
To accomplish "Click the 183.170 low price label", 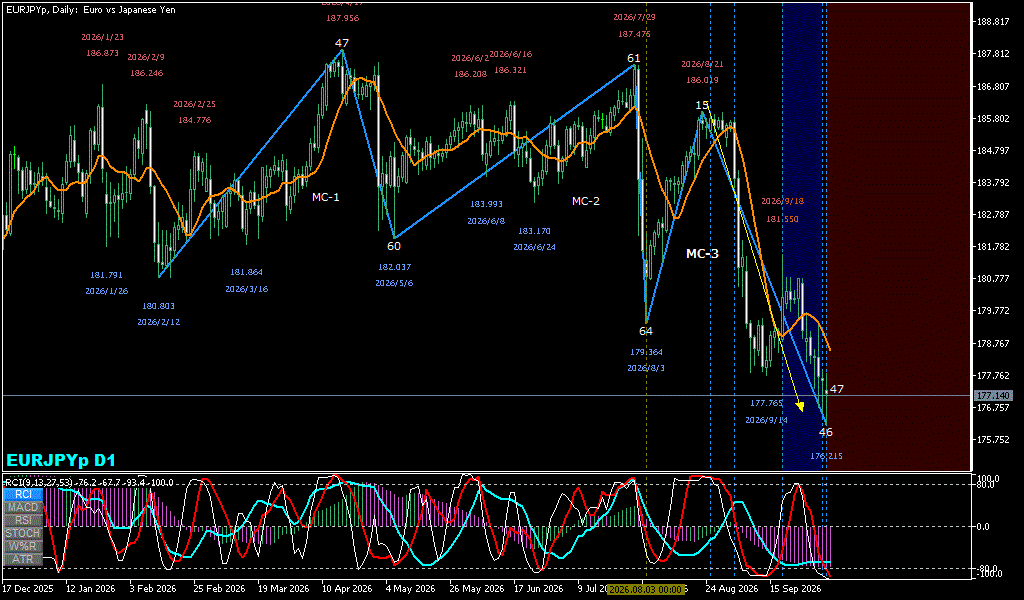I will tap(534, 231).
